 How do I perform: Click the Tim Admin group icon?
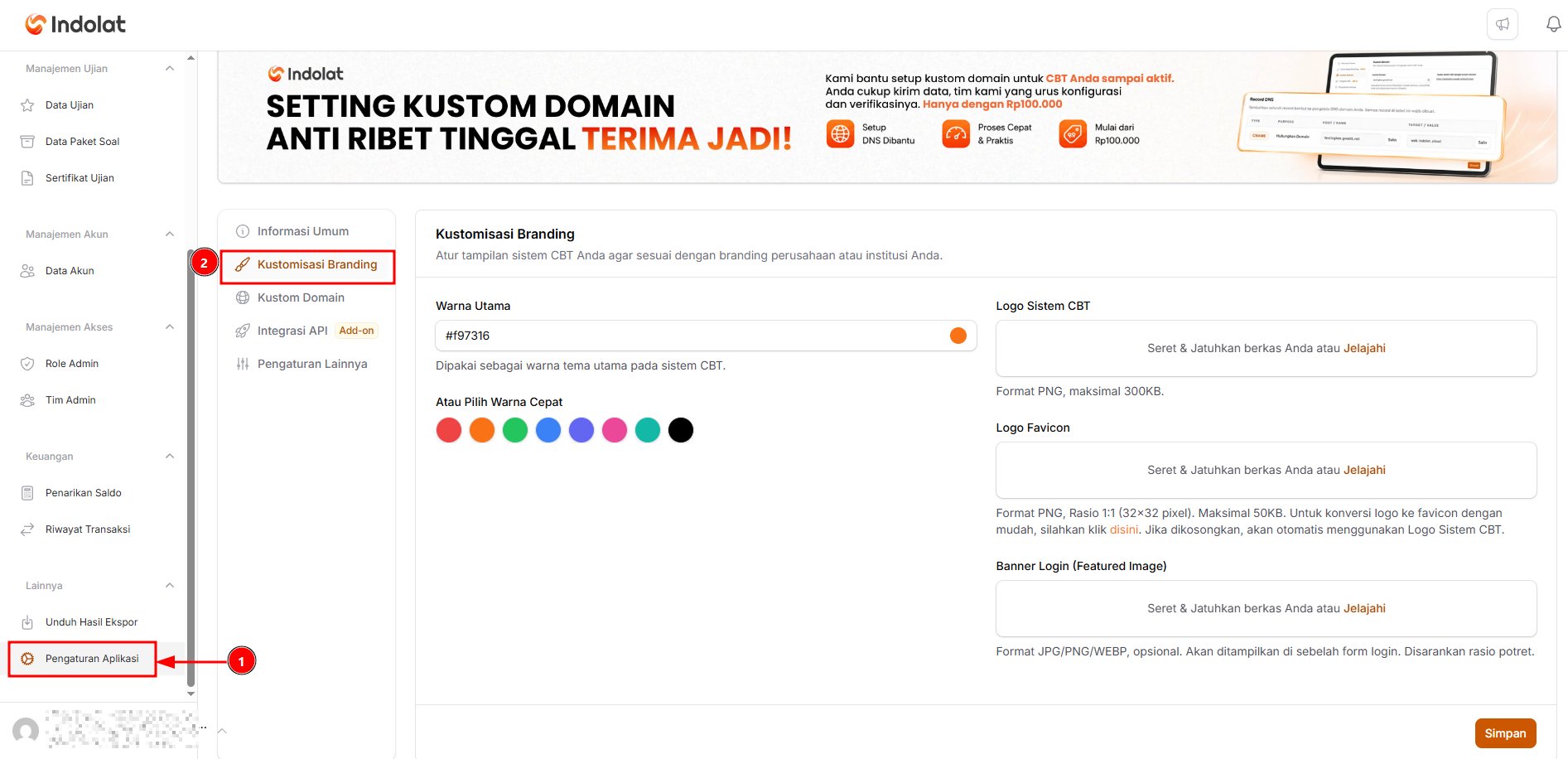[27, 400]
